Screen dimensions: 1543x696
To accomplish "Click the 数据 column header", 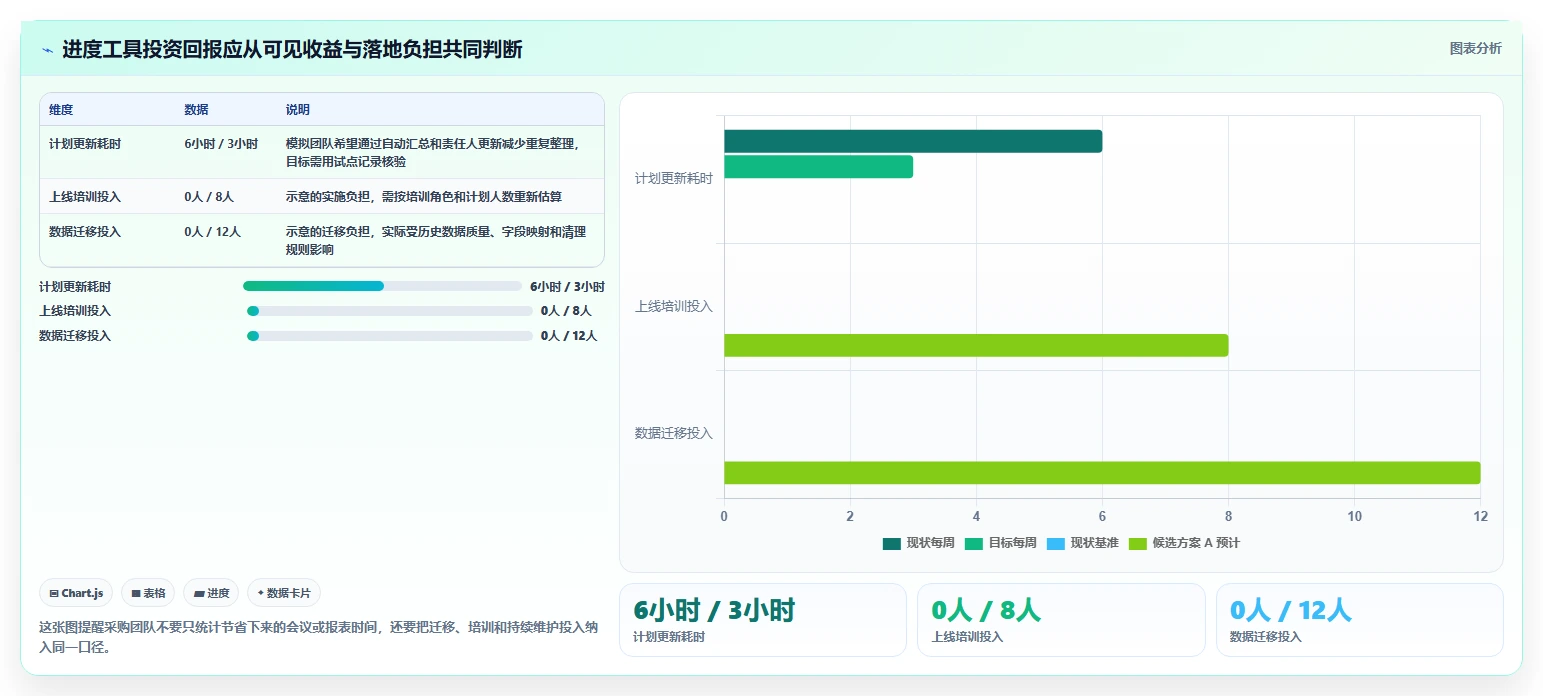I will pos(196,110).
